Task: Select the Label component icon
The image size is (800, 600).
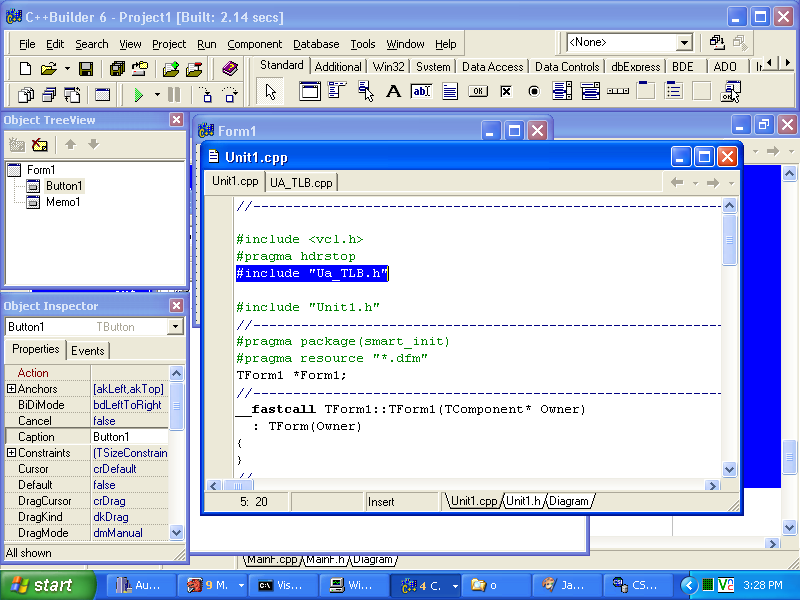Action: tap(393, 92)
